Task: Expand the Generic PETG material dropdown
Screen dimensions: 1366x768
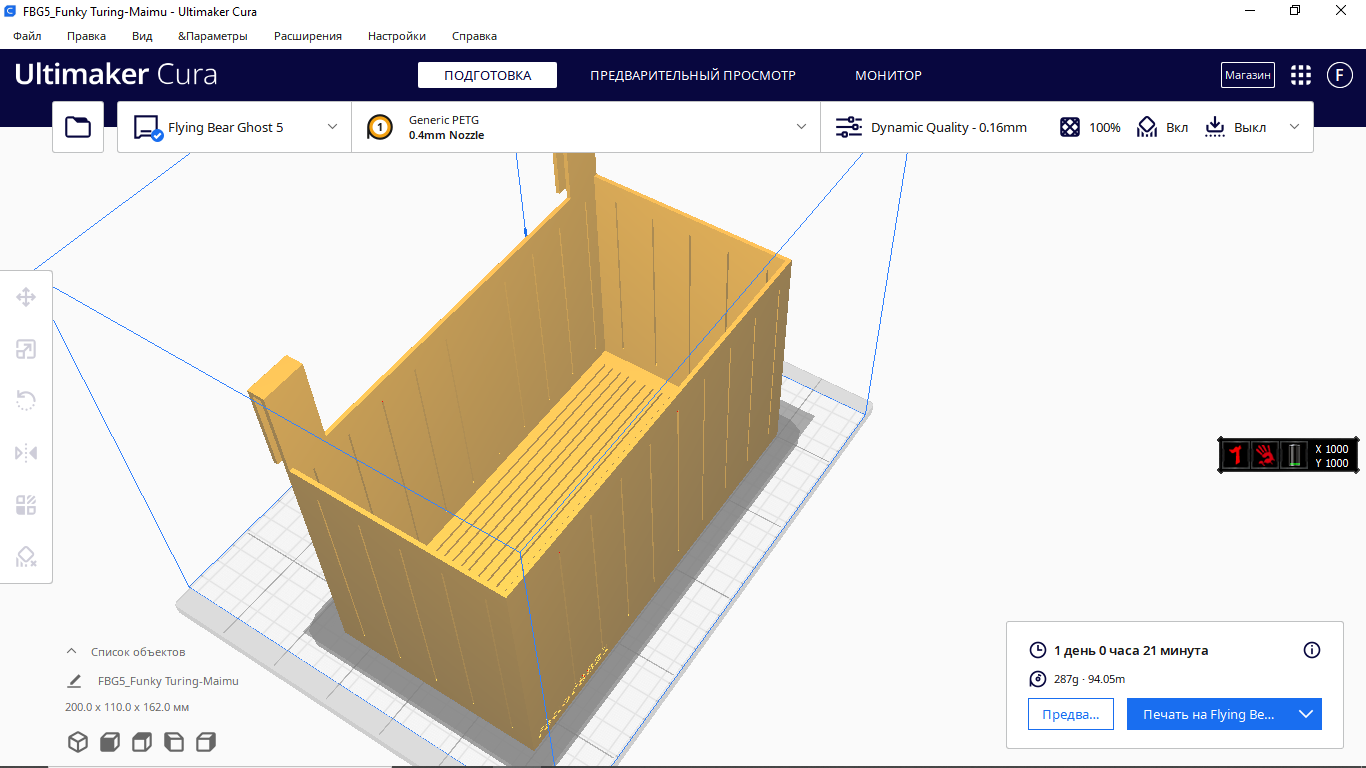Action: click(586, 127)
